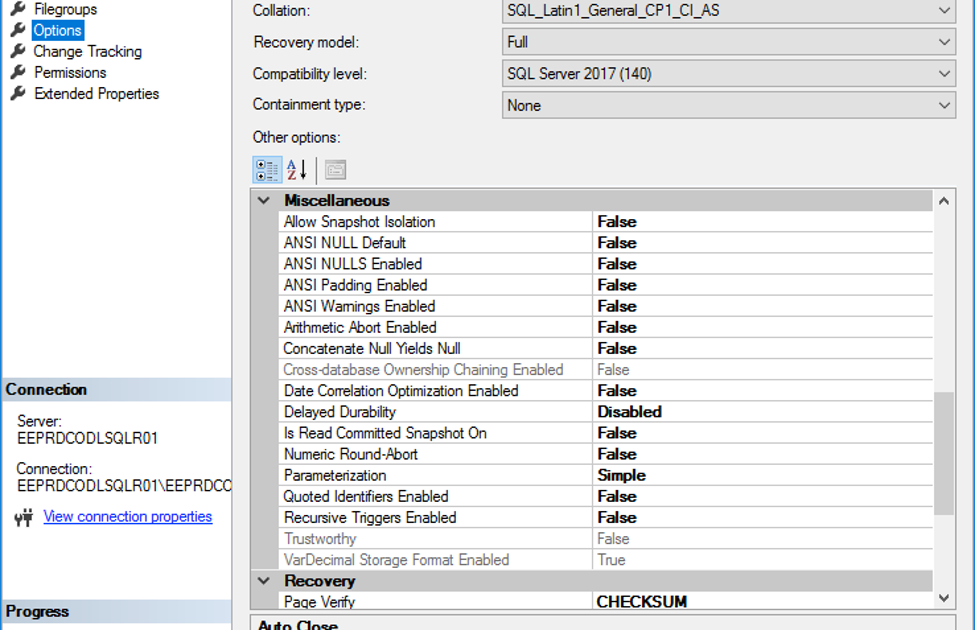Open the Collation dropdown
977x630 pixels.
click(x=944, y=9)
